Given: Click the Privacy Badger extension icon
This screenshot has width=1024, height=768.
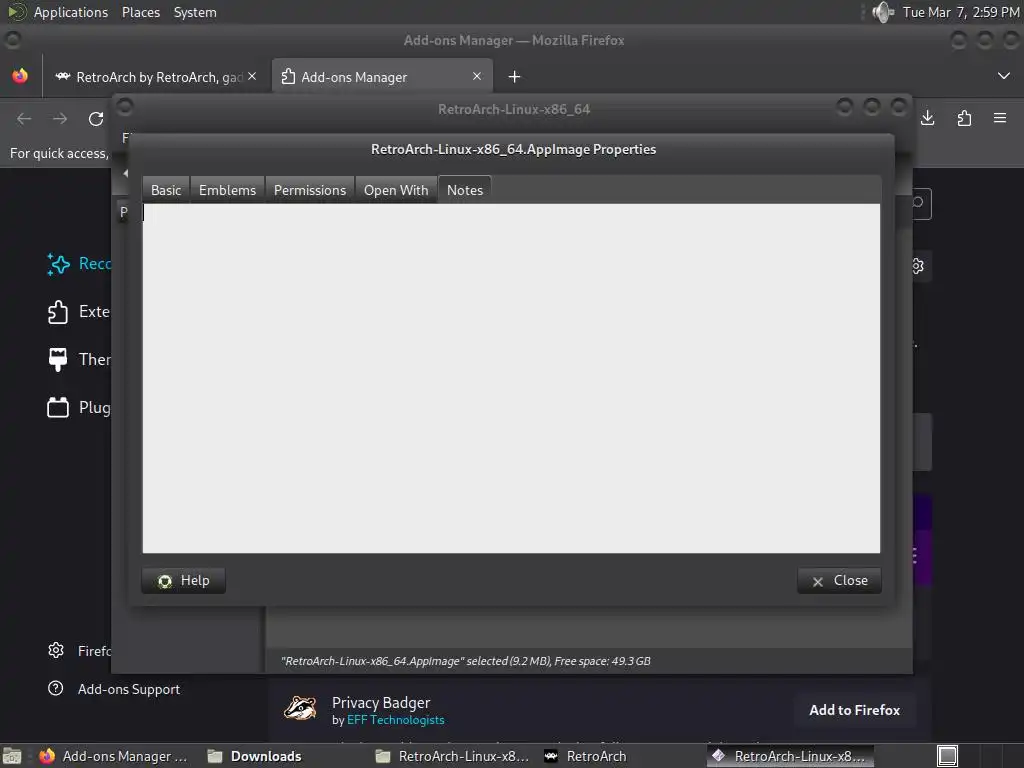Looking at the screenshot, I should pos(300,708).
